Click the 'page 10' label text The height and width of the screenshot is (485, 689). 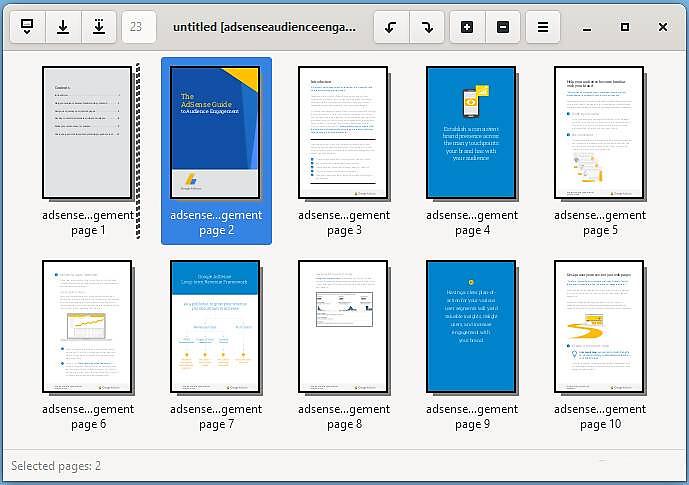(x=600, y=424)
